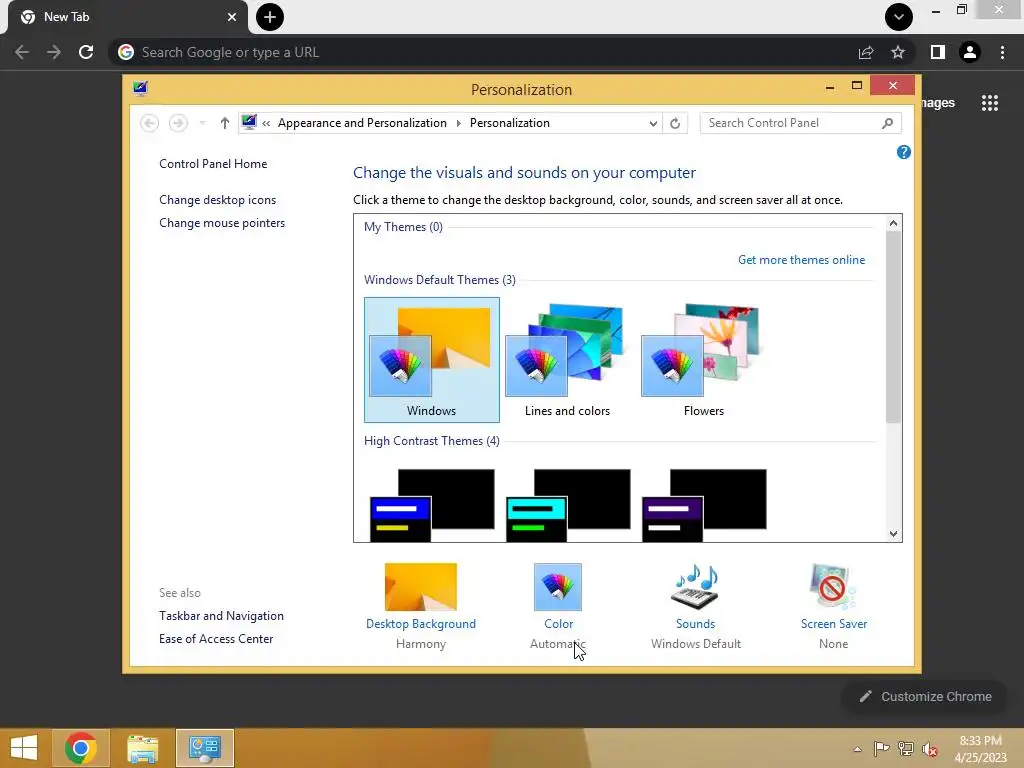
Task: Expand the arrow after Appearance and Personalization
Action: click(458, 123)
